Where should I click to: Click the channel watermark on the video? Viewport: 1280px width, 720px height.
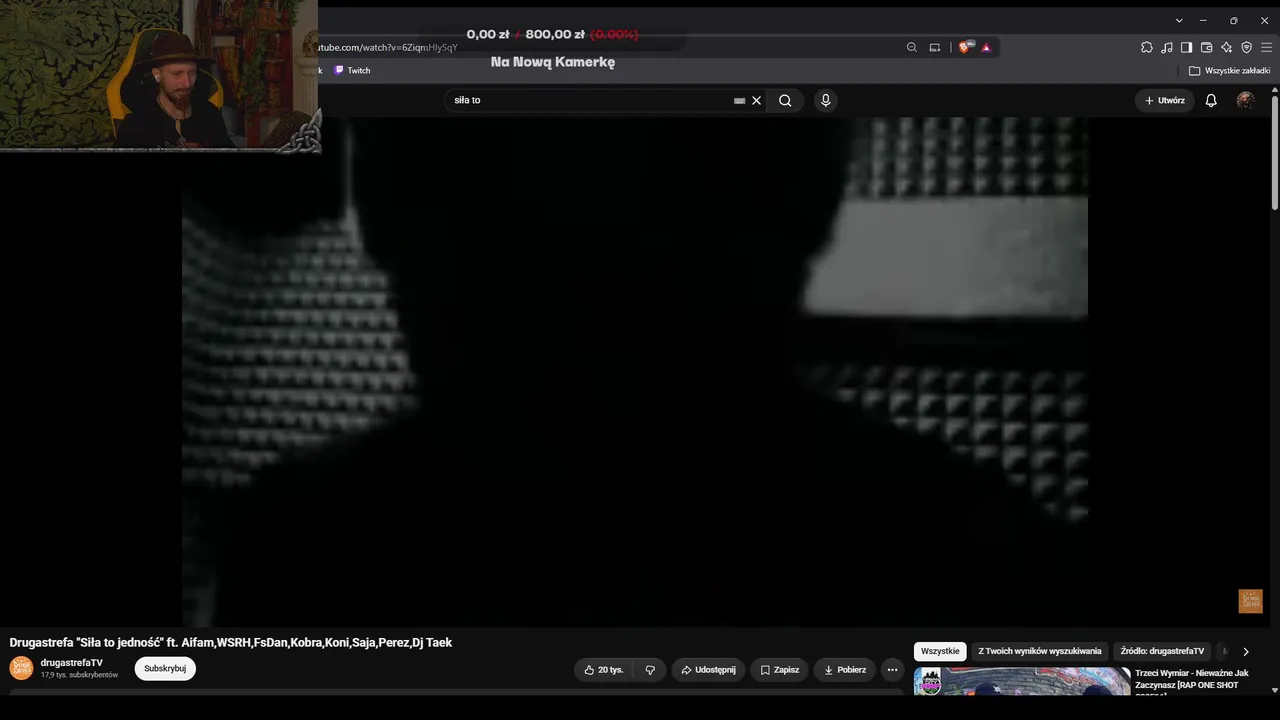(x=1251, y=601)
